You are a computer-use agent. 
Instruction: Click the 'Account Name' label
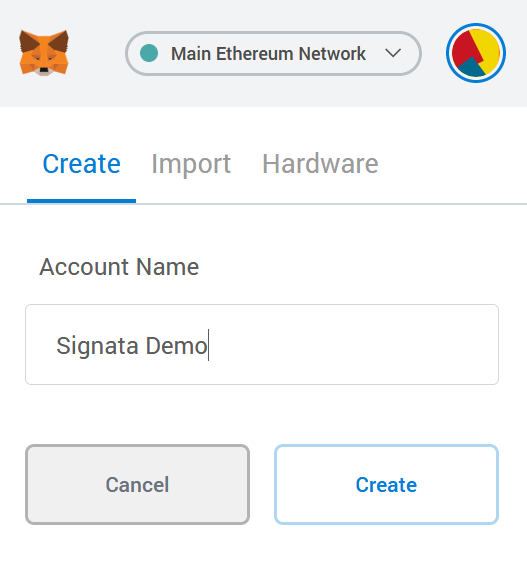click(119, 267)
